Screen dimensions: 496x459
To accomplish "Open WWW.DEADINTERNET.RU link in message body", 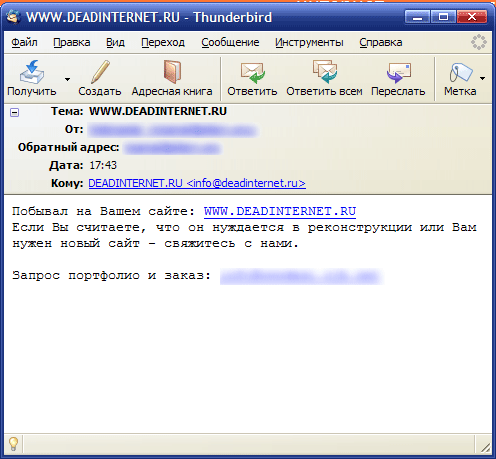I will [280, 212].
